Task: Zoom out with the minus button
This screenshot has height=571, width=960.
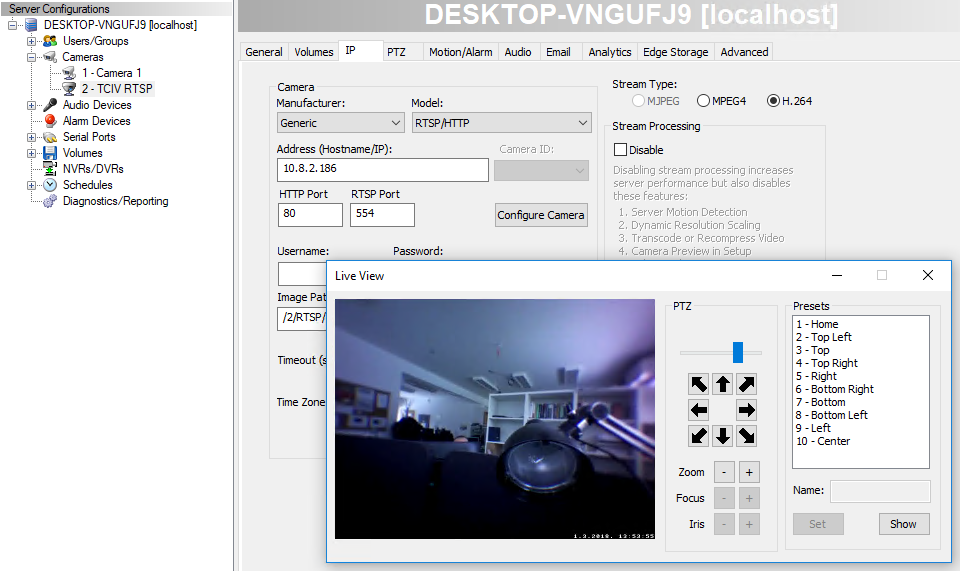Action: click(724, 472)
